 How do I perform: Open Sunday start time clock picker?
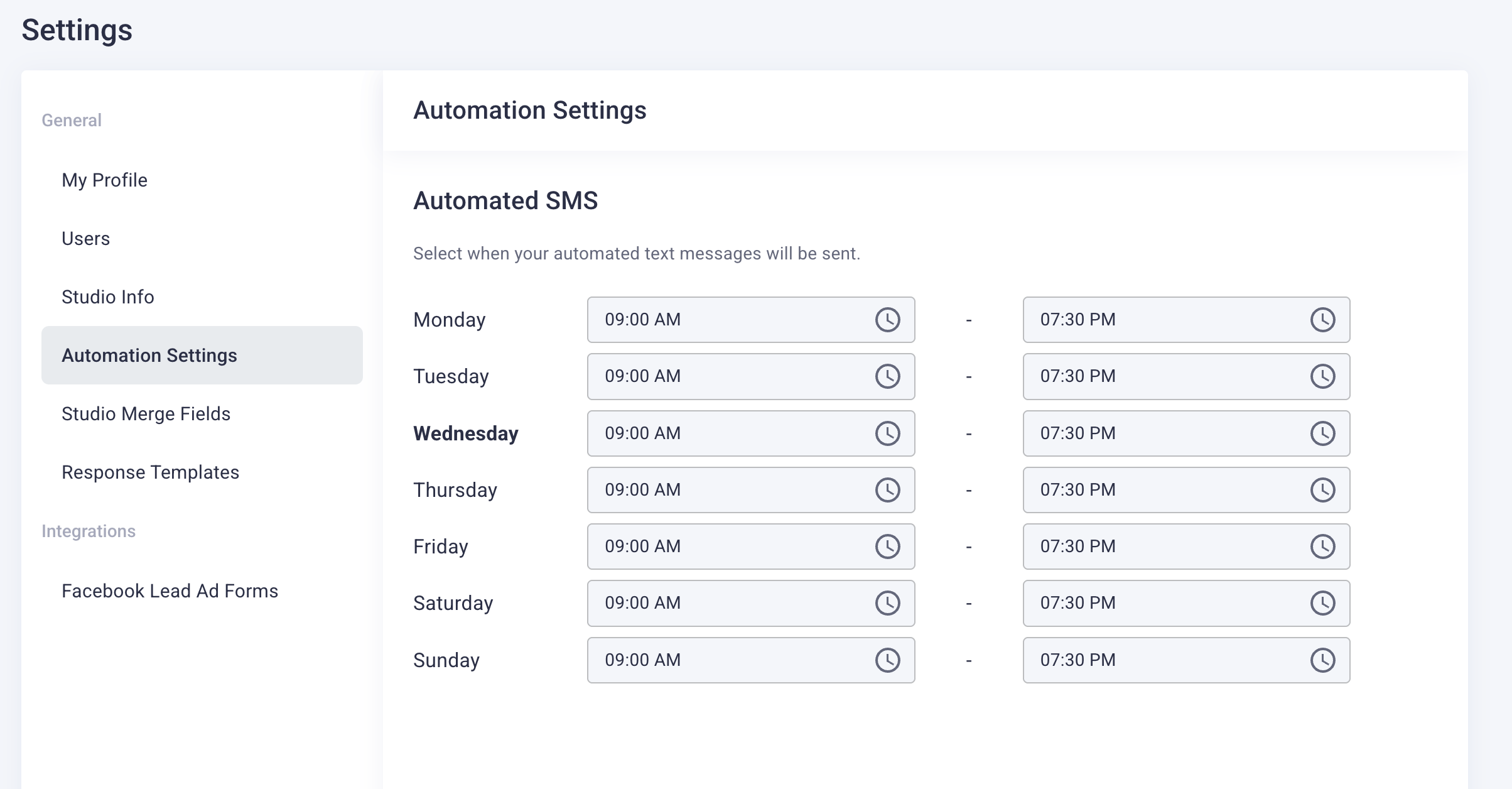[887, 660]
